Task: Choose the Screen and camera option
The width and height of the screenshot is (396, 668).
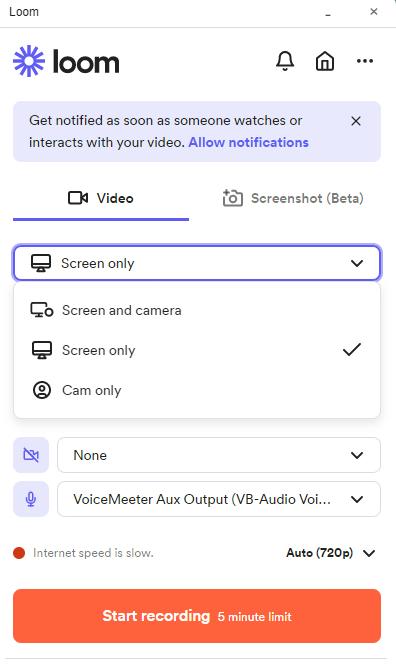Action: pos(197,310)
